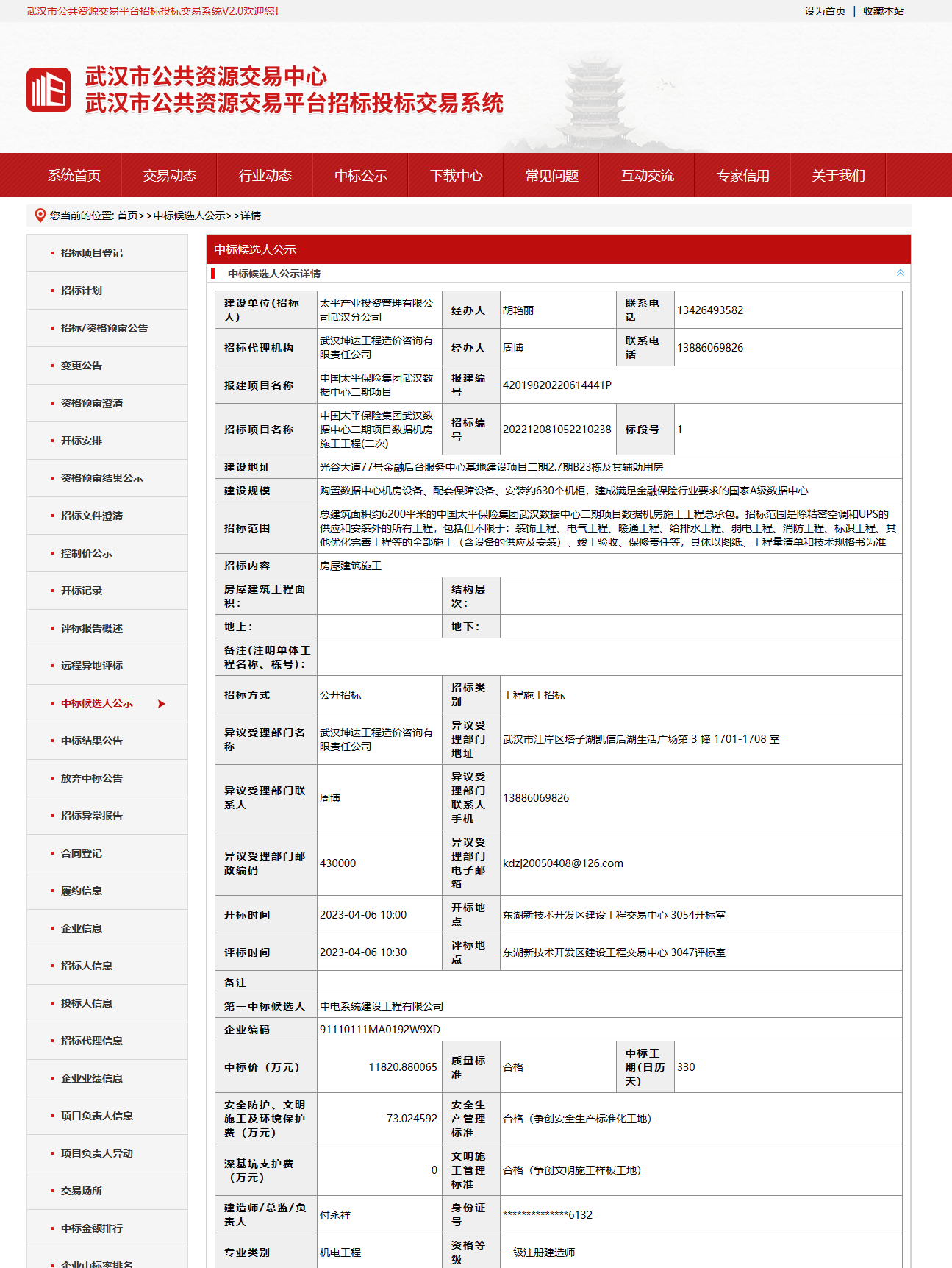The height and width of the screenshot is (1268, 952).
Task: Select 合同登记 in the sidebar
Action: point(82,853)
